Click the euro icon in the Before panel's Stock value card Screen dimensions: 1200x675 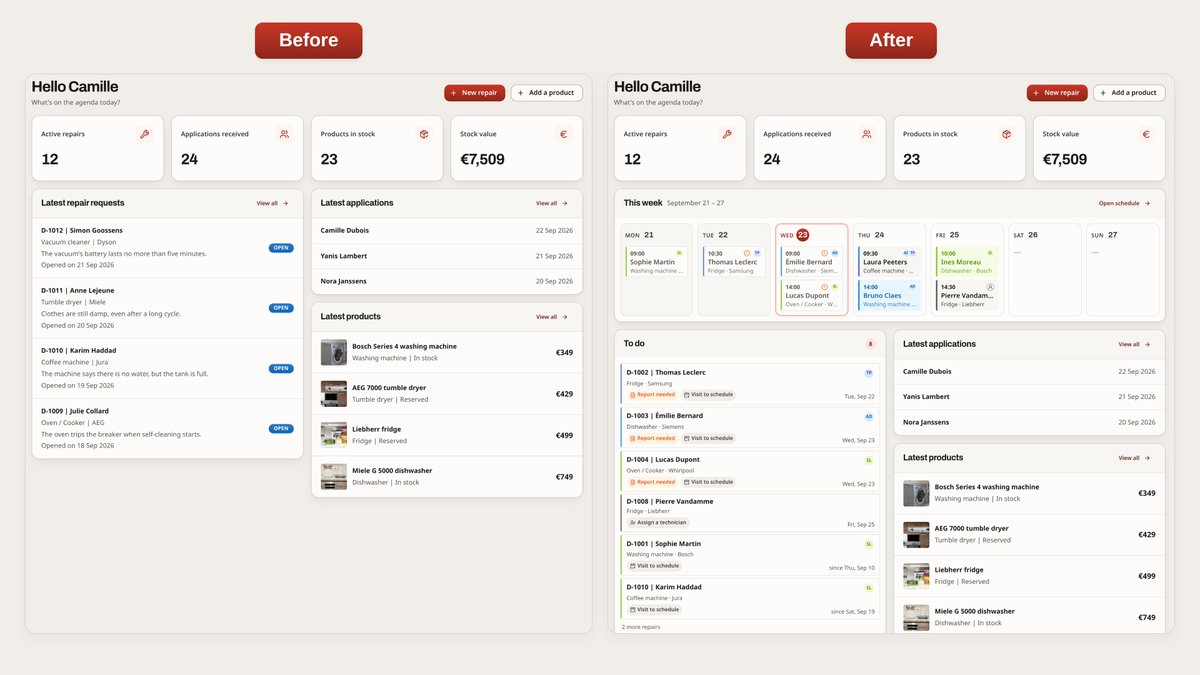click(563, 134)
